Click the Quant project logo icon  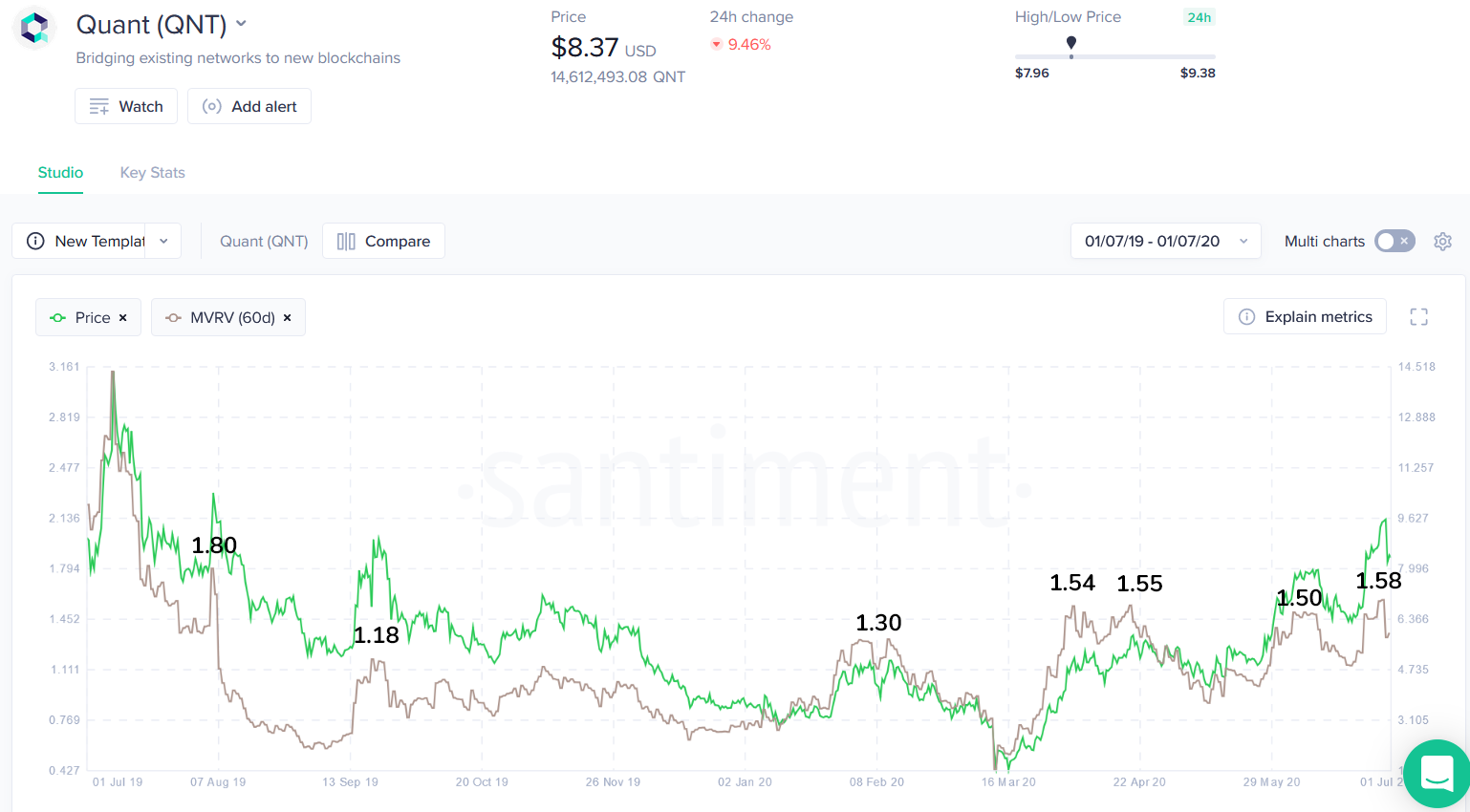pos(34,27)
